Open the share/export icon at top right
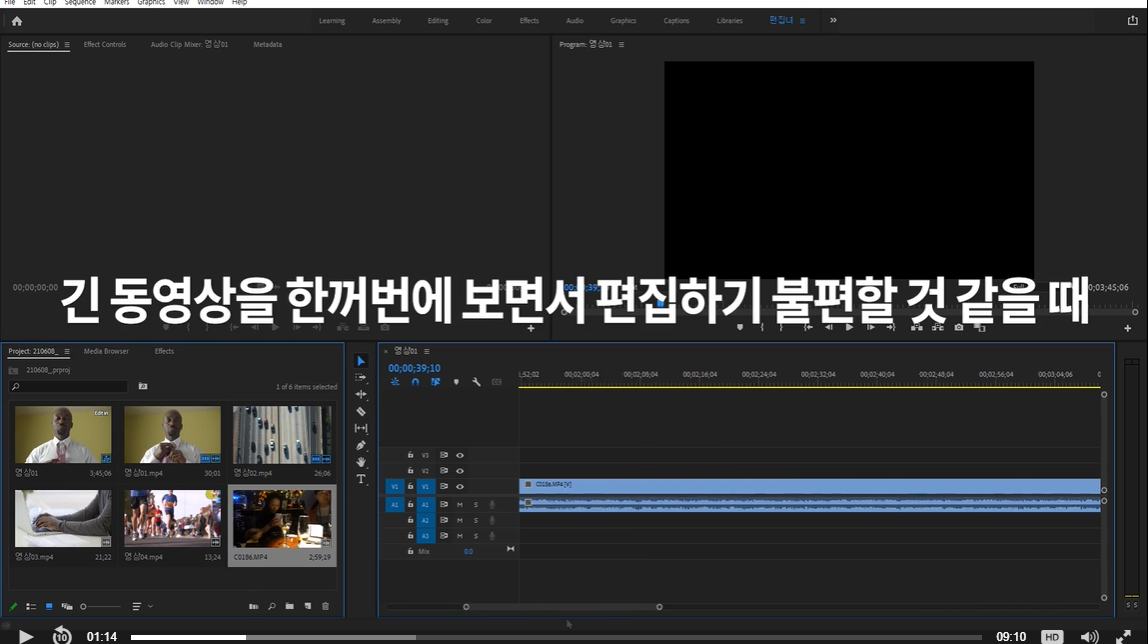The image size is (1148, 644). click(x=1132, y=20)
